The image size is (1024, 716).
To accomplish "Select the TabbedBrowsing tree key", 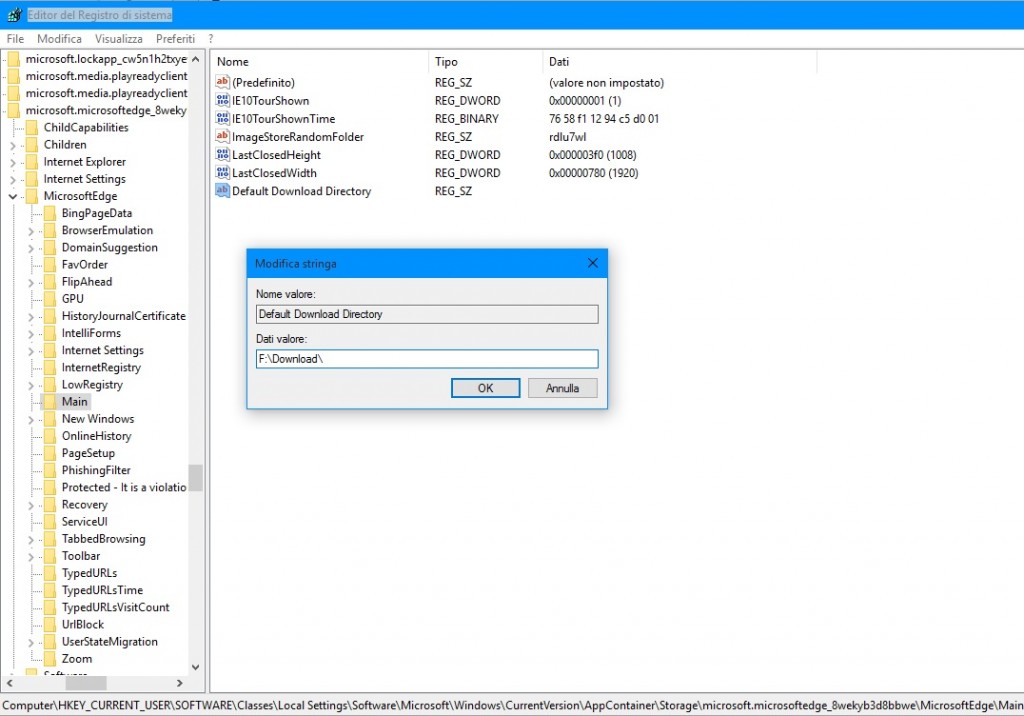I will click(103, 539).
